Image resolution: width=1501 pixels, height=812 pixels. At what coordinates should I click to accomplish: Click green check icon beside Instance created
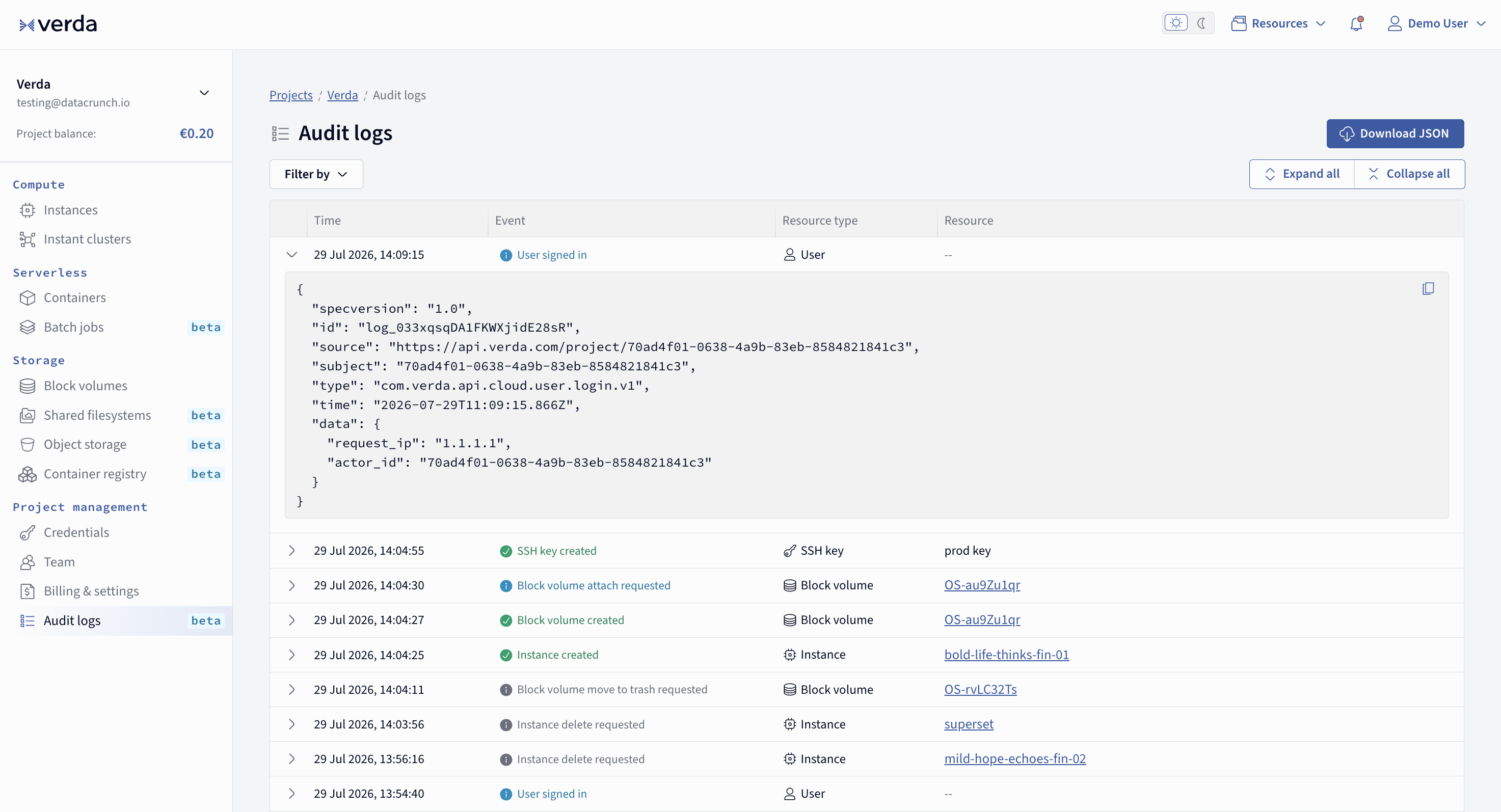tap(506, 655)
